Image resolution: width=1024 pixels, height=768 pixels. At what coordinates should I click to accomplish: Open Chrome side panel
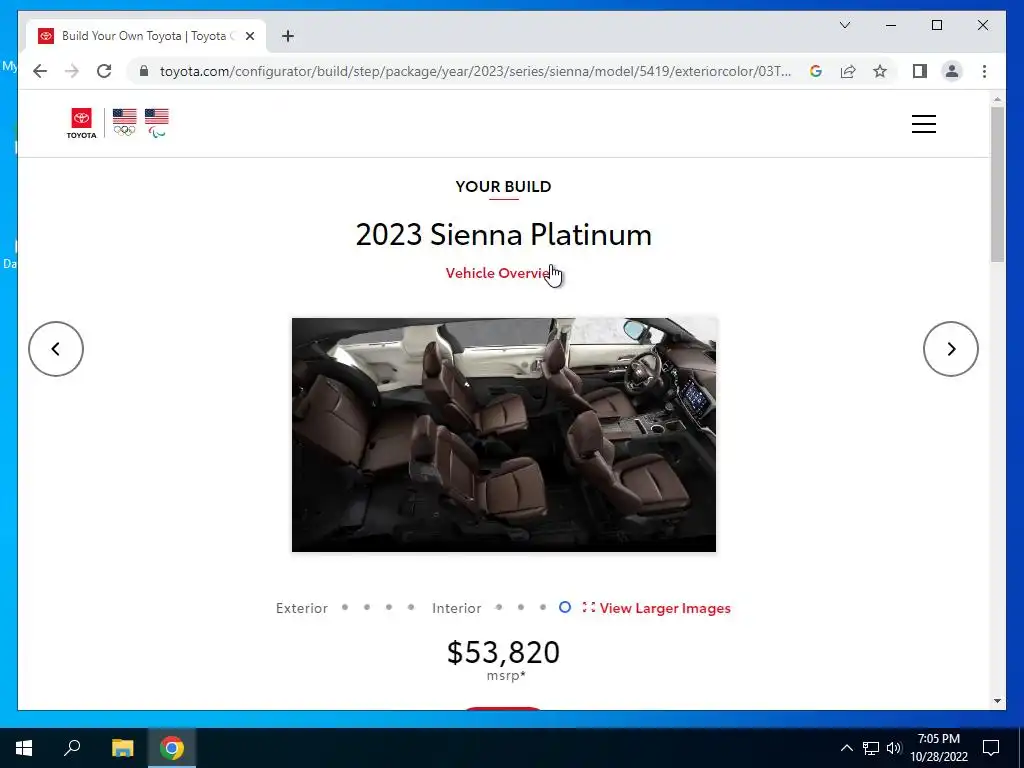[920, 71]
